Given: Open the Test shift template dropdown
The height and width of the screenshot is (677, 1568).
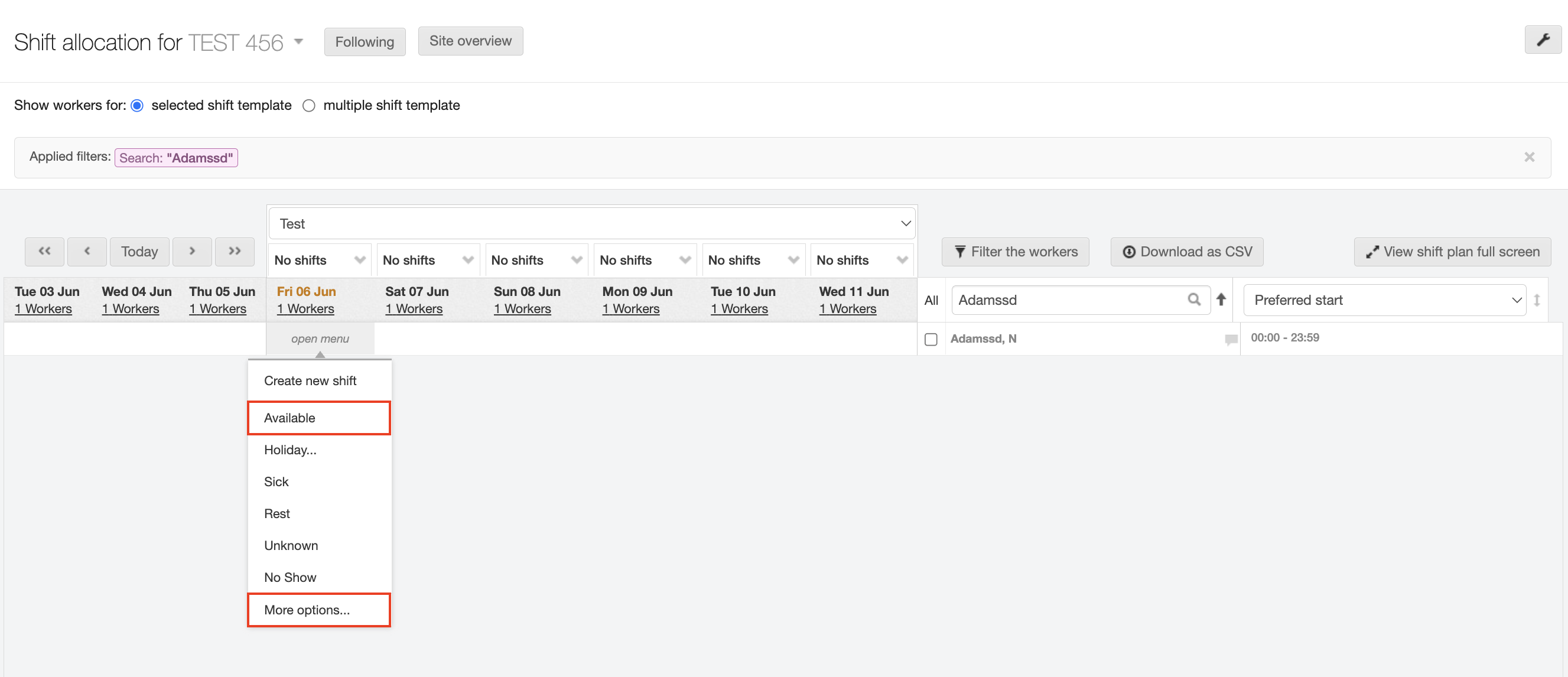Looking at the screenshot, I should tap(591, 224).
